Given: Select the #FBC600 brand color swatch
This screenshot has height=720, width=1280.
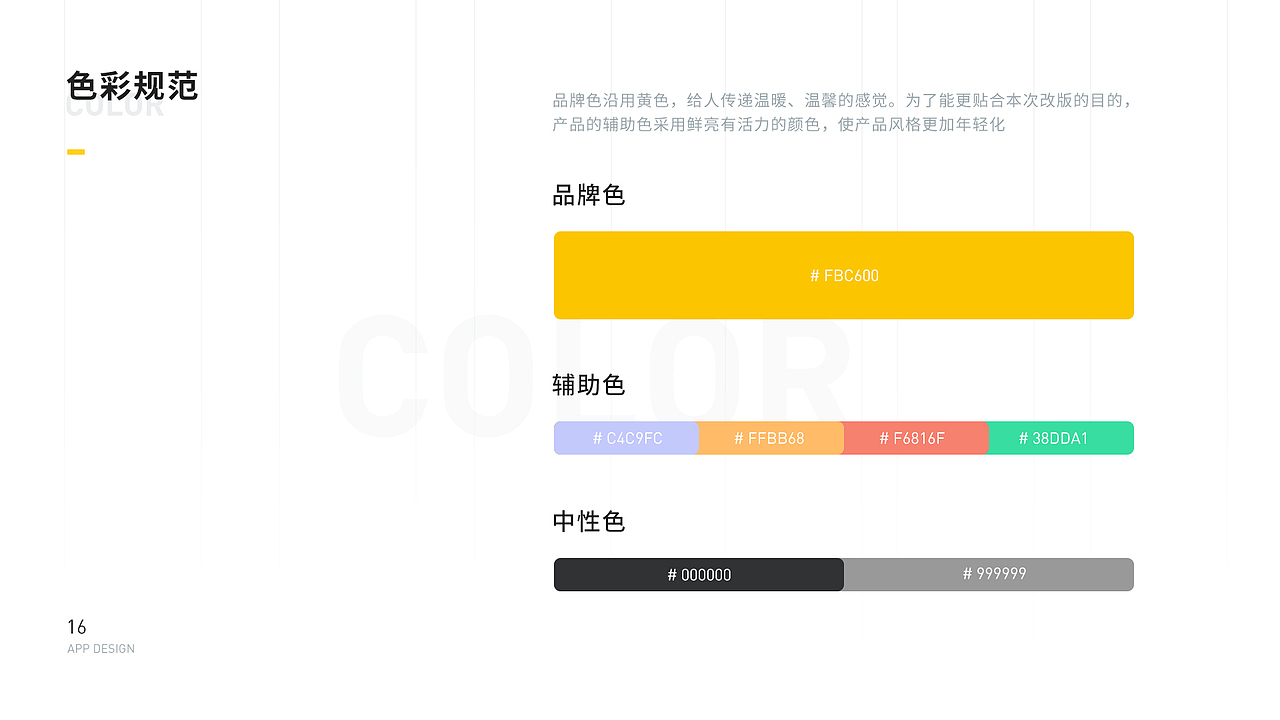Looking at the screenshot, I should [843, 275].
